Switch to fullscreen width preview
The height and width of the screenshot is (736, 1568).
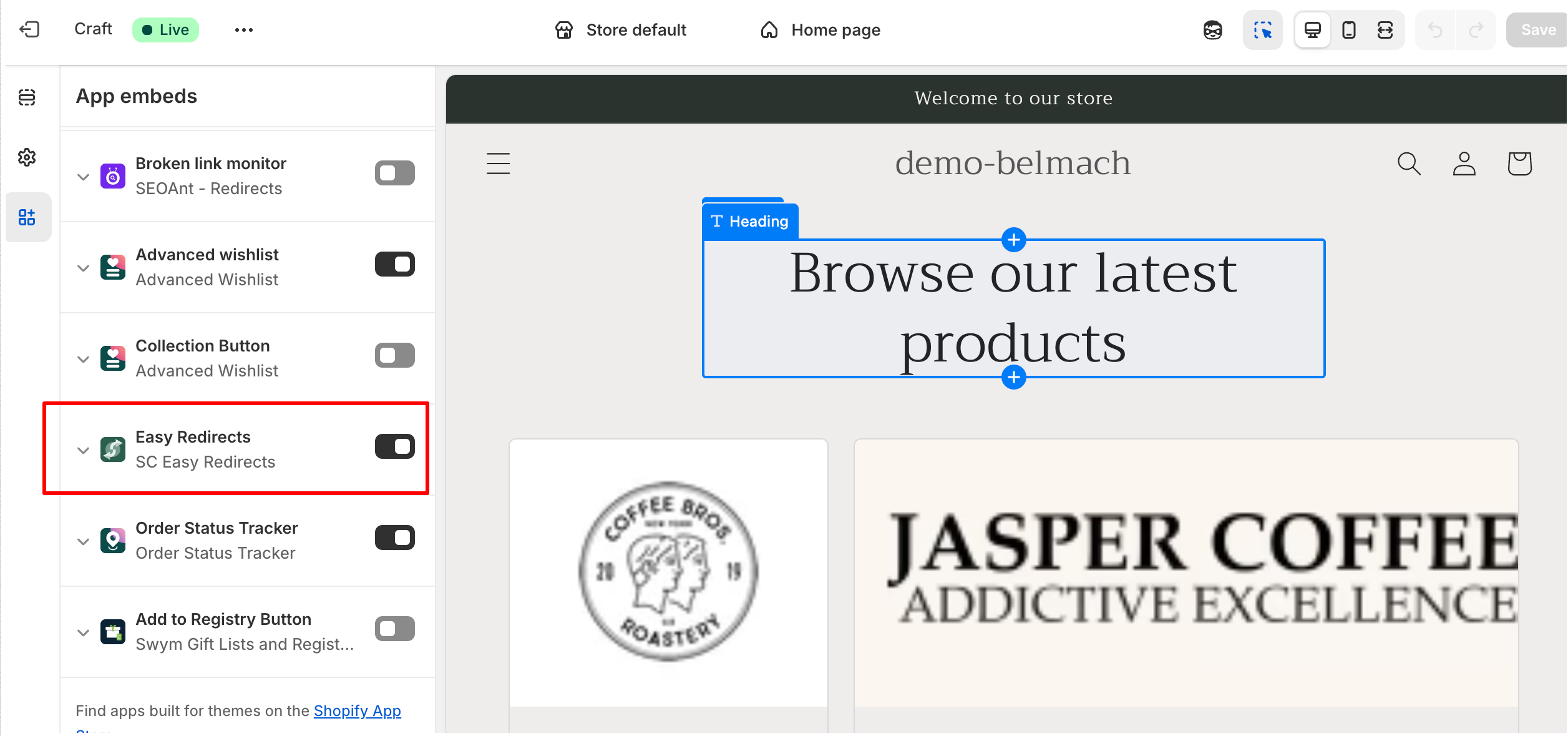tap(1385, 30)
